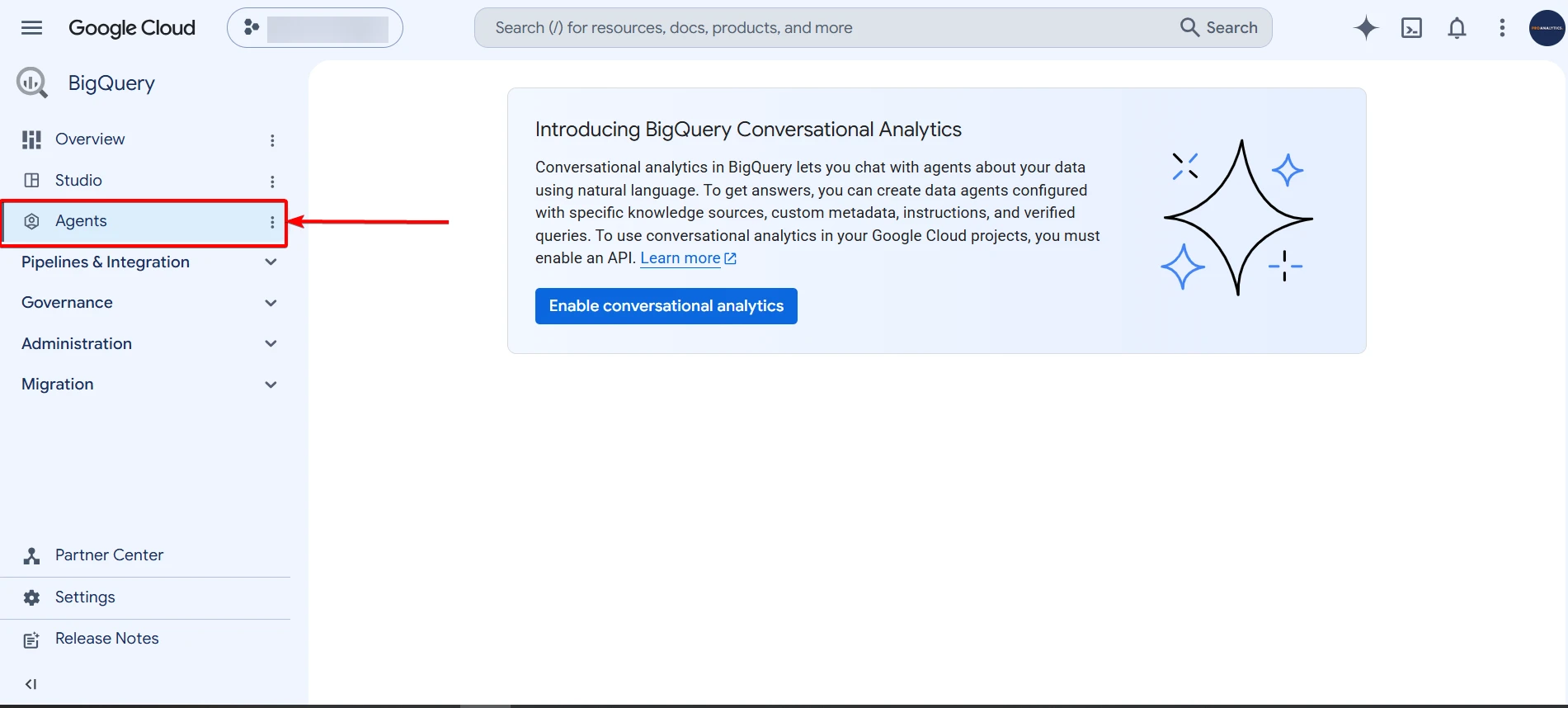The height and width of the screenshot is (708, 1568).
Task: Click the Partner Center icon
Action: (31, 556)
